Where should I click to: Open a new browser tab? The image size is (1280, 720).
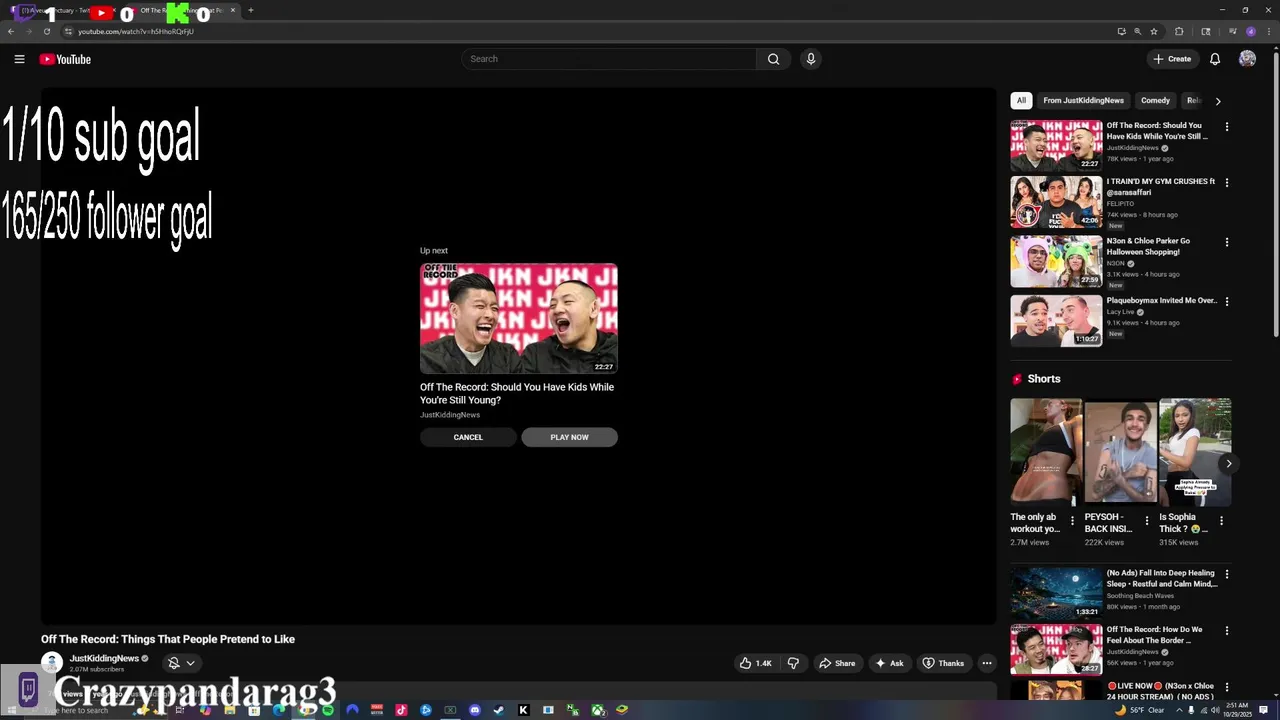tap(251, 10)
